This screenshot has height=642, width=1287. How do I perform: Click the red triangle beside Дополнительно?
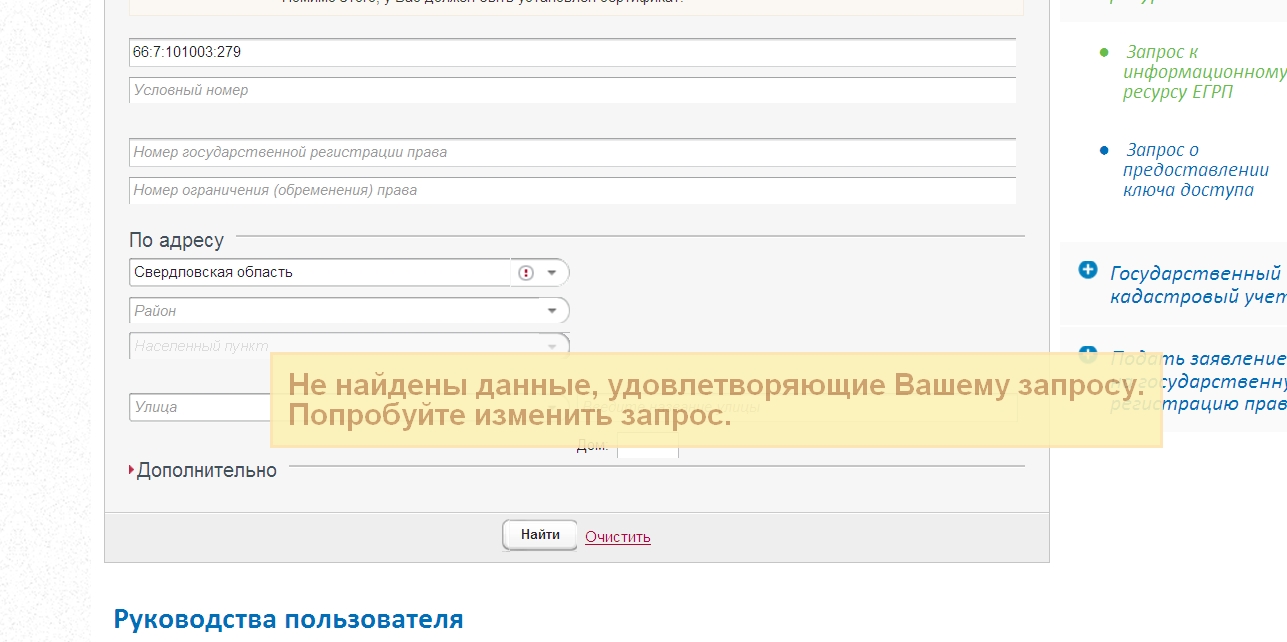[x=133, y=470]
